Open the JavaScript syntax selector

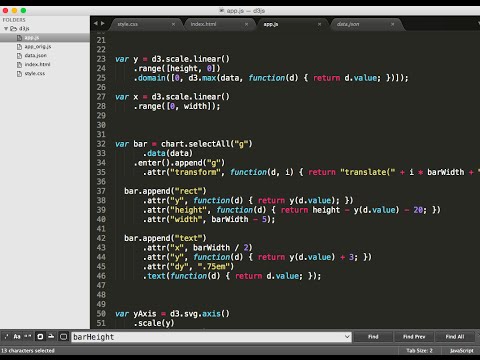pyautogui.click(x=461, y=351)
